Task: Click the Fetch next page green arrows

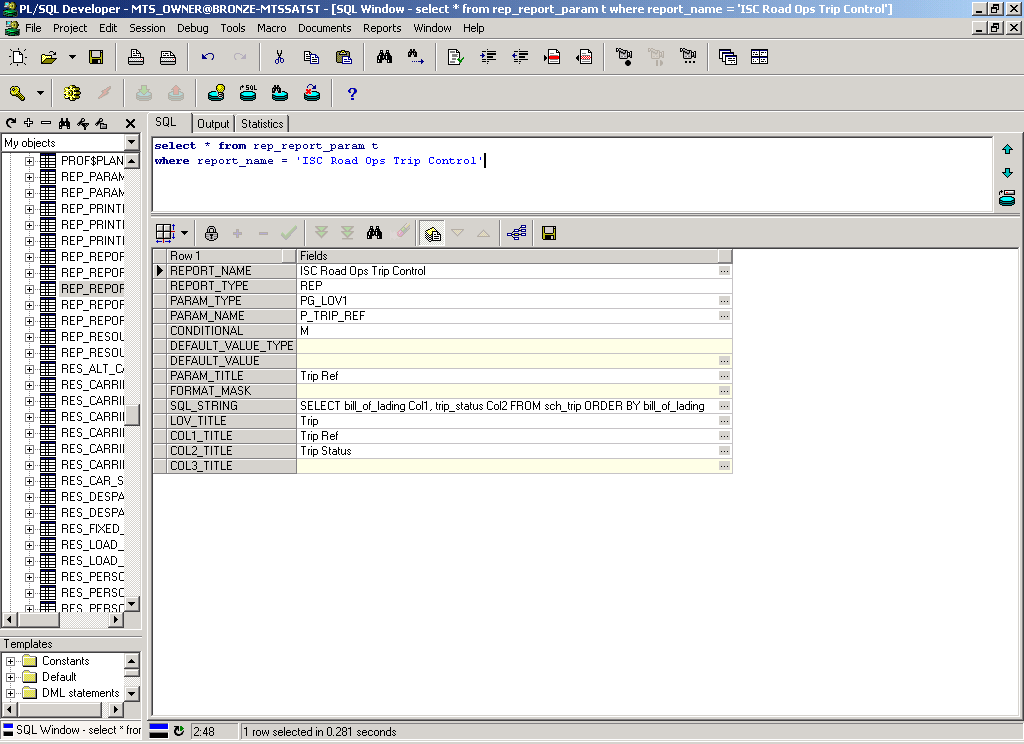Action: point(321,233)
